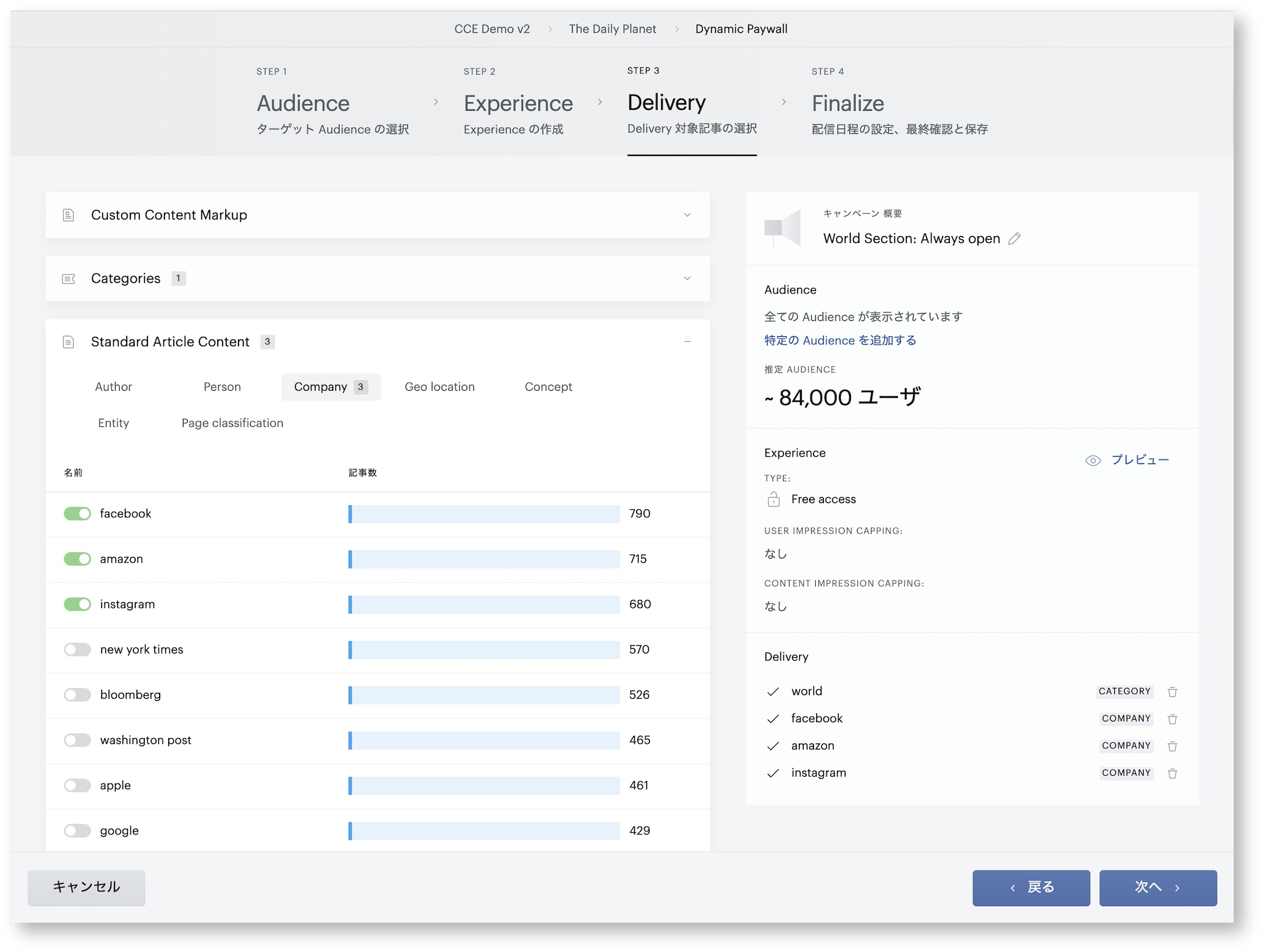
Task: Click the Free access lock icon
Action: [773, 500]
